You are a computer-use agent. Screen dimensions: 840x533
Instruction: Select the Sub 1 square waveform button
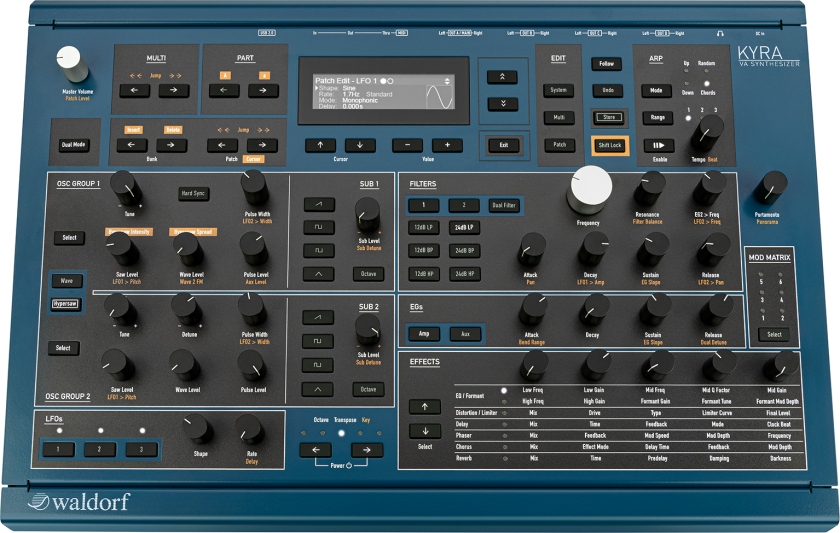pyautogui.click(x=319, y=227)
